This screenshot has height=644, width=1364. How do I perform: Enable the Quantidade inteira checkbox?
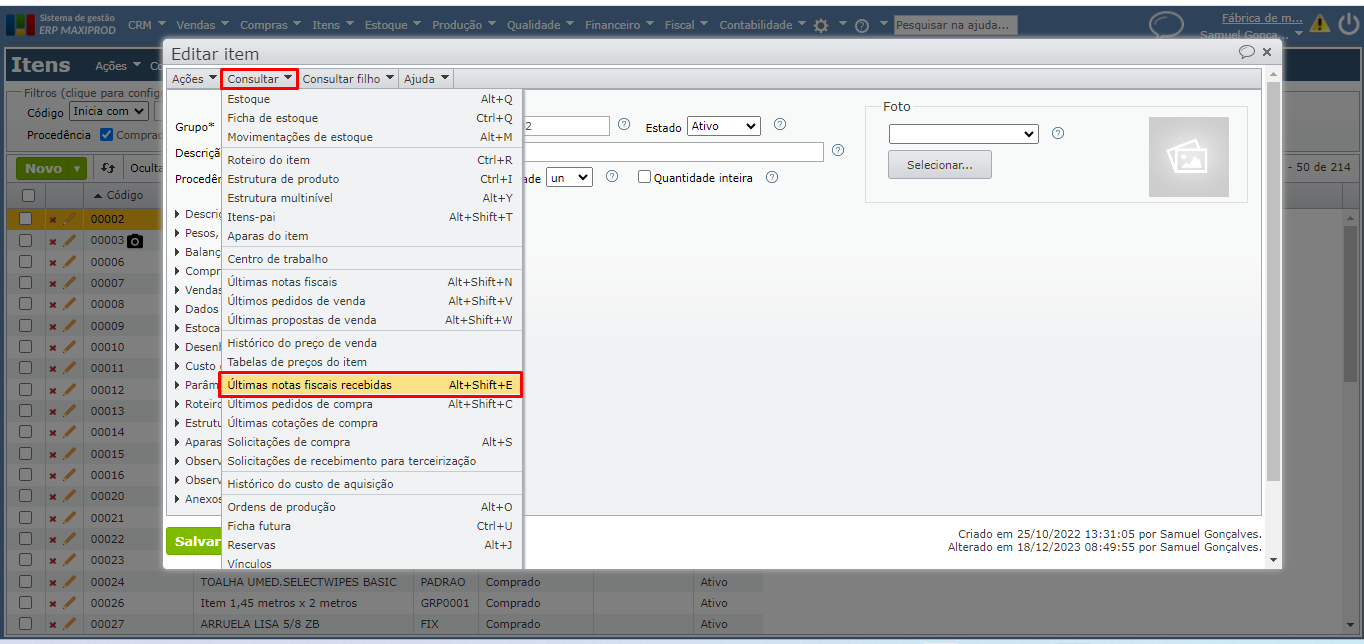644,177
